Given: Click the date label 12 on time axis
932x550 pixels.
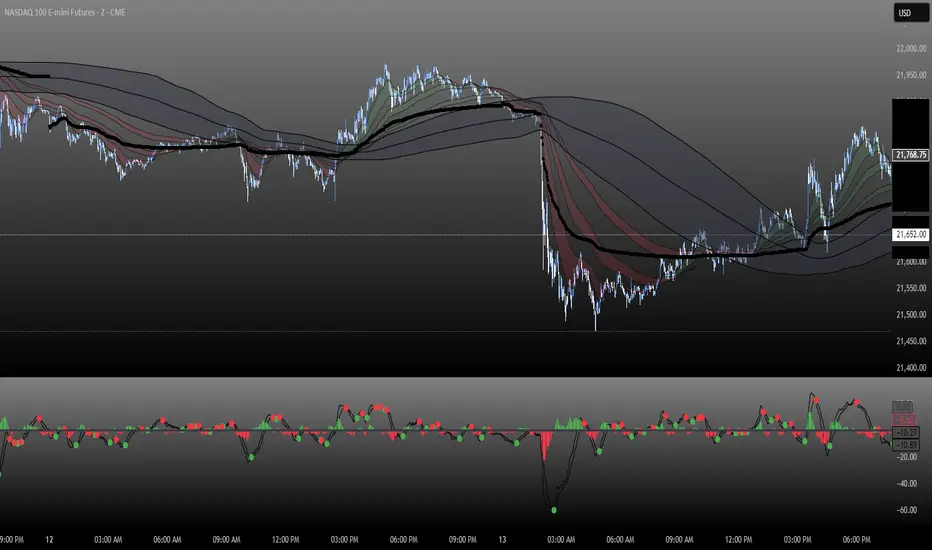Looking at the screenshot, I should pyautogui.click(x=49, y=540).
